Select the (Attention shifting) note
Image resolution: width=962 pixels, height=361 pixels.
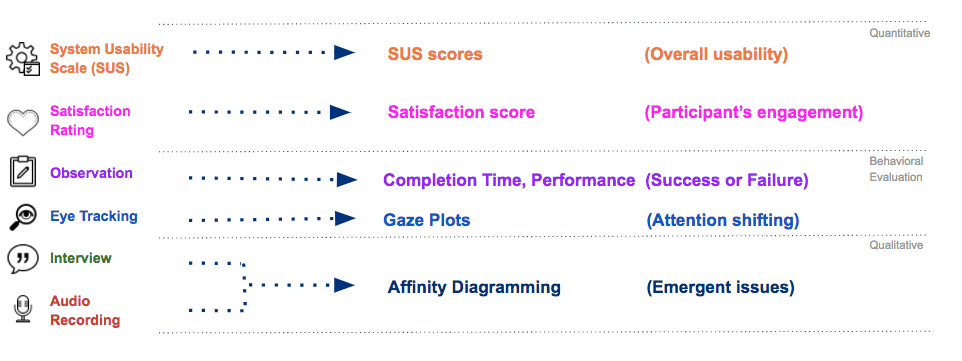tap(723, 220)
